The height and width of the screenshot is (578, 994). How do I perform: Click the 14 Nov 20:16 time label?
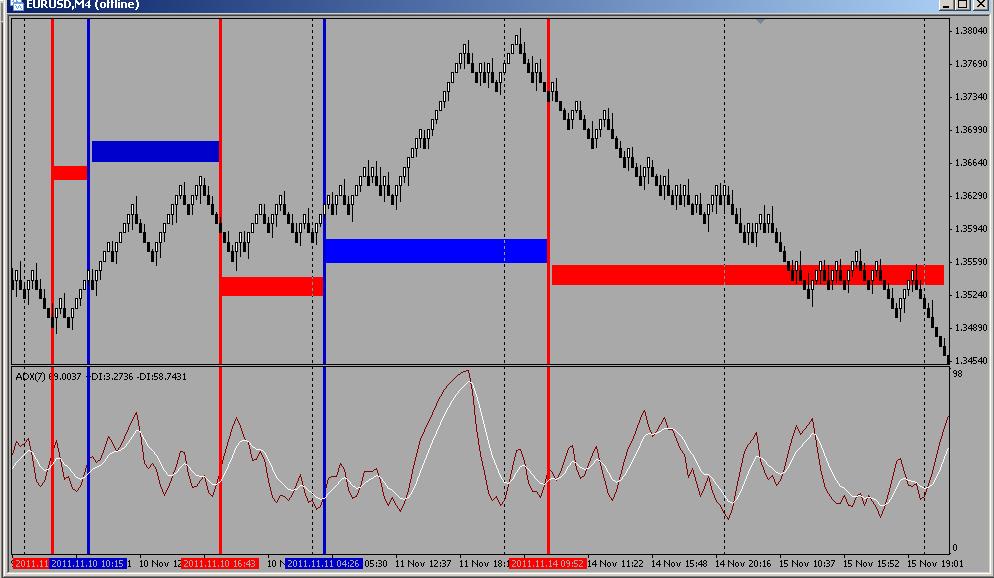coord(743,563)
